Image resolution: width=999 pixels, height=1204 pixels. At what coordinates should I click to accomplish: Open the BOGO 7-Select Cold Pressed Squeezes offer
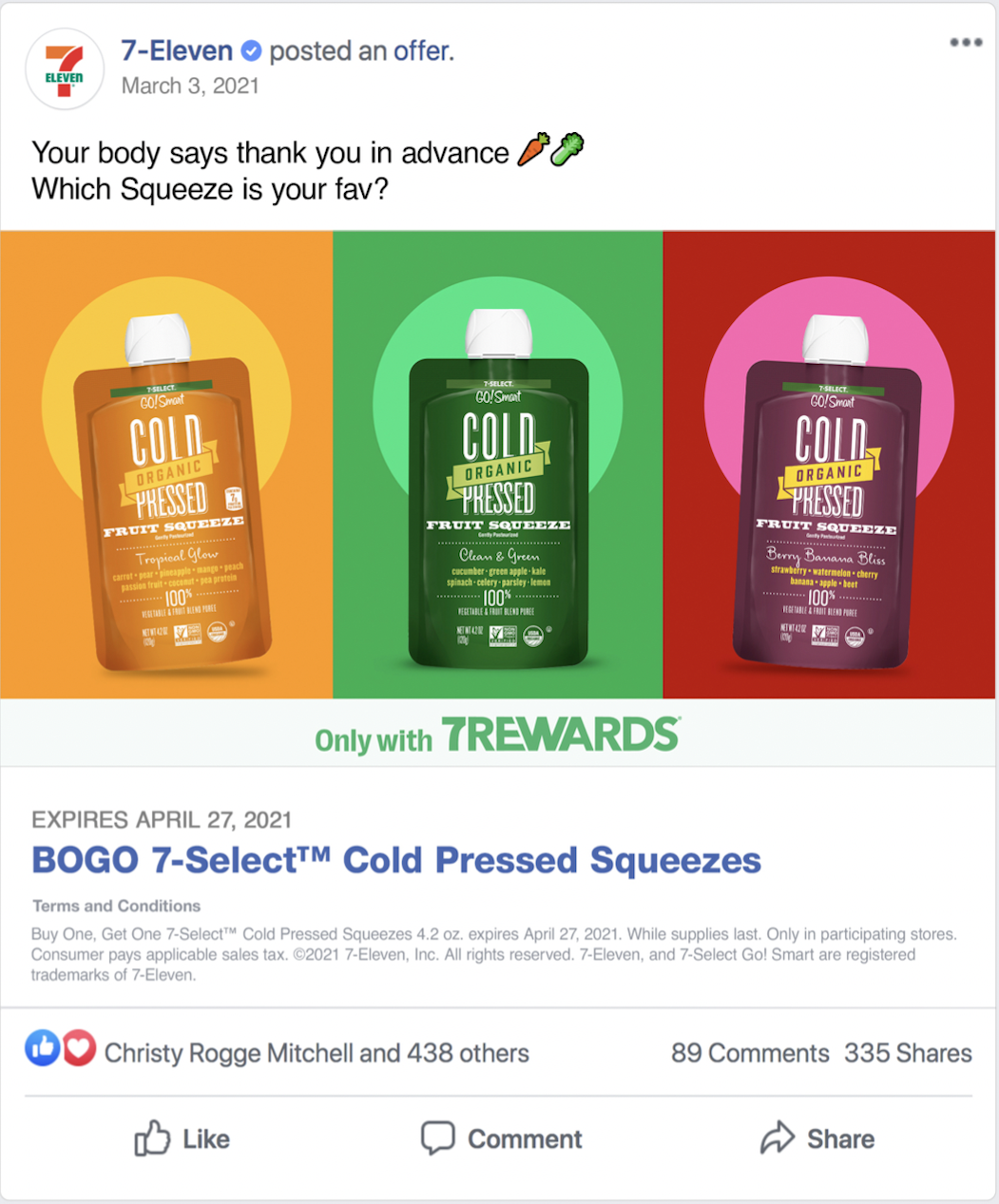point(396,860)
